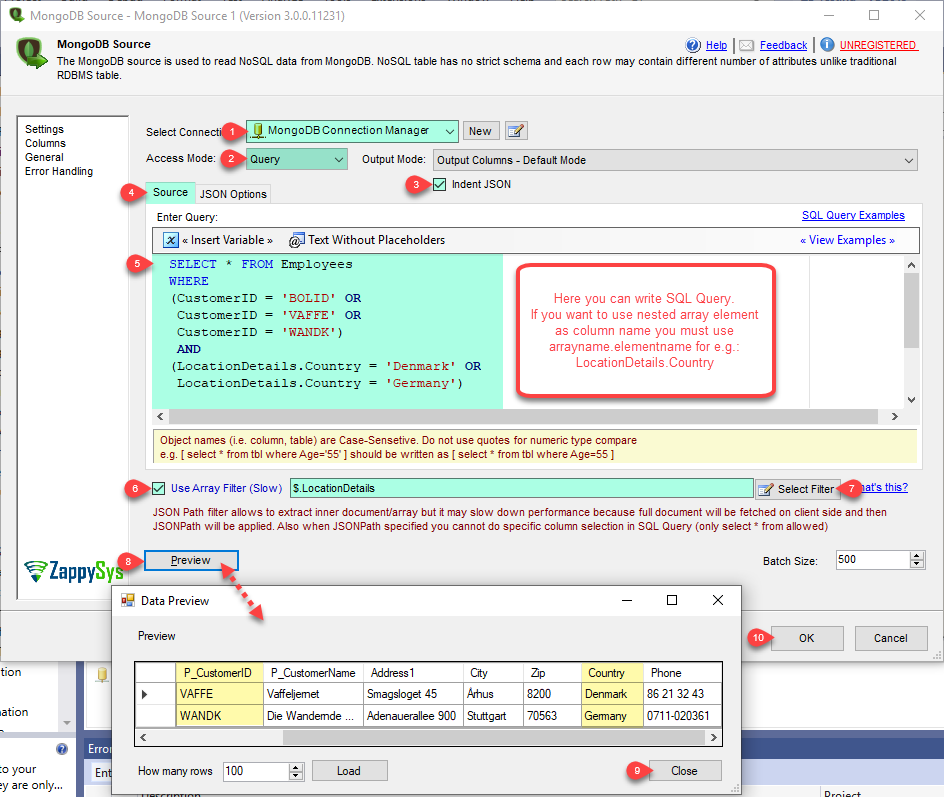
Task: Click the database cylinder icon in background window
Action: pos(102,675)
